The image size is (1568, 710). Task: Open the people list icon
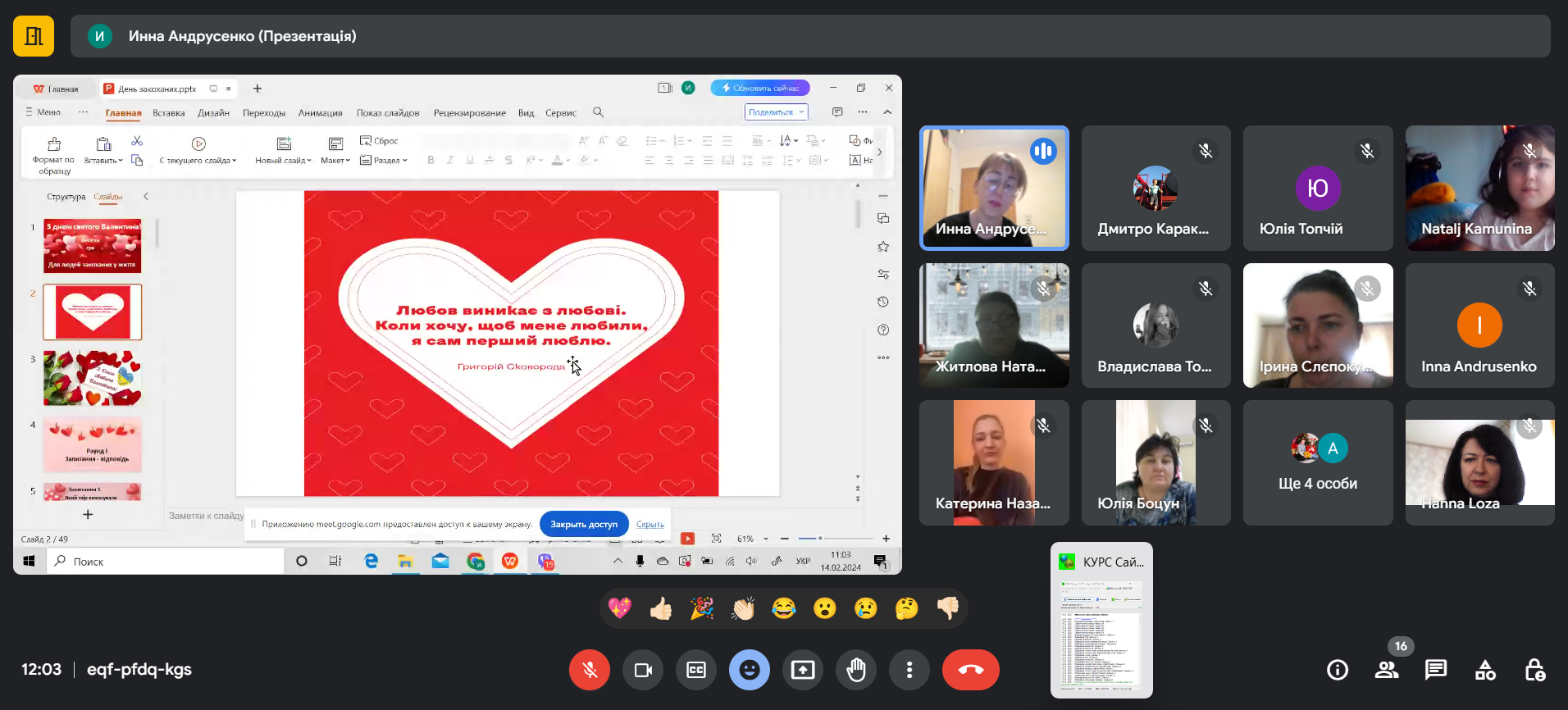pyautogui.click(x=1387, y=670)
